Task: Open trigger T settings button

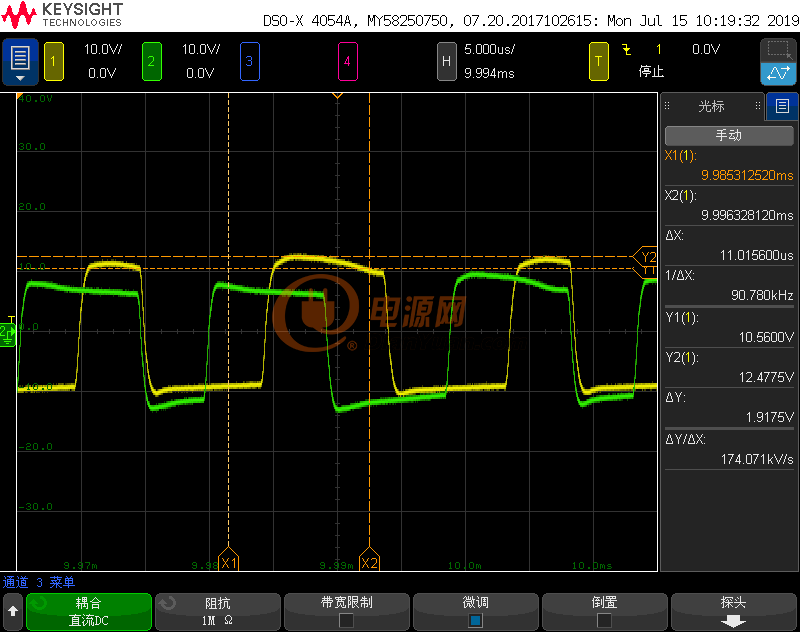Action: [598, 62]
